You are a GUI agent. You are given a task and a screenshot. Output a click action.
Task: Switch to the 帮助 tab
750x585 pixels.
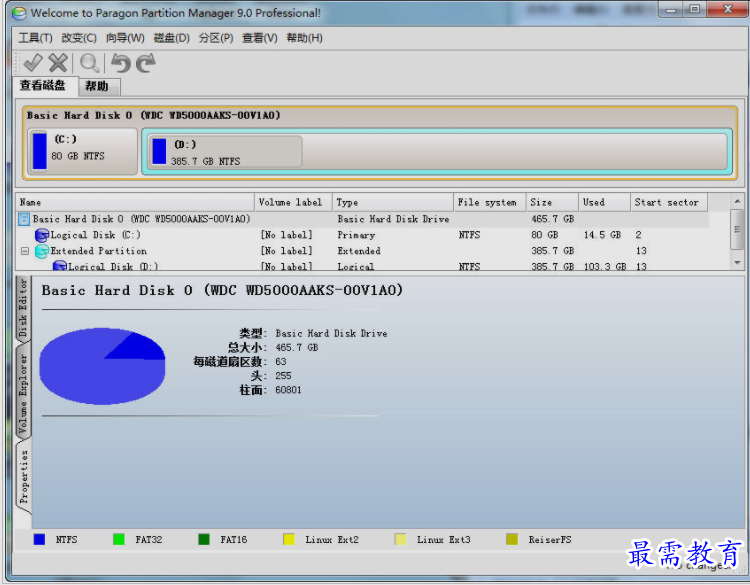pyautogui.click(x=97, y=87)
